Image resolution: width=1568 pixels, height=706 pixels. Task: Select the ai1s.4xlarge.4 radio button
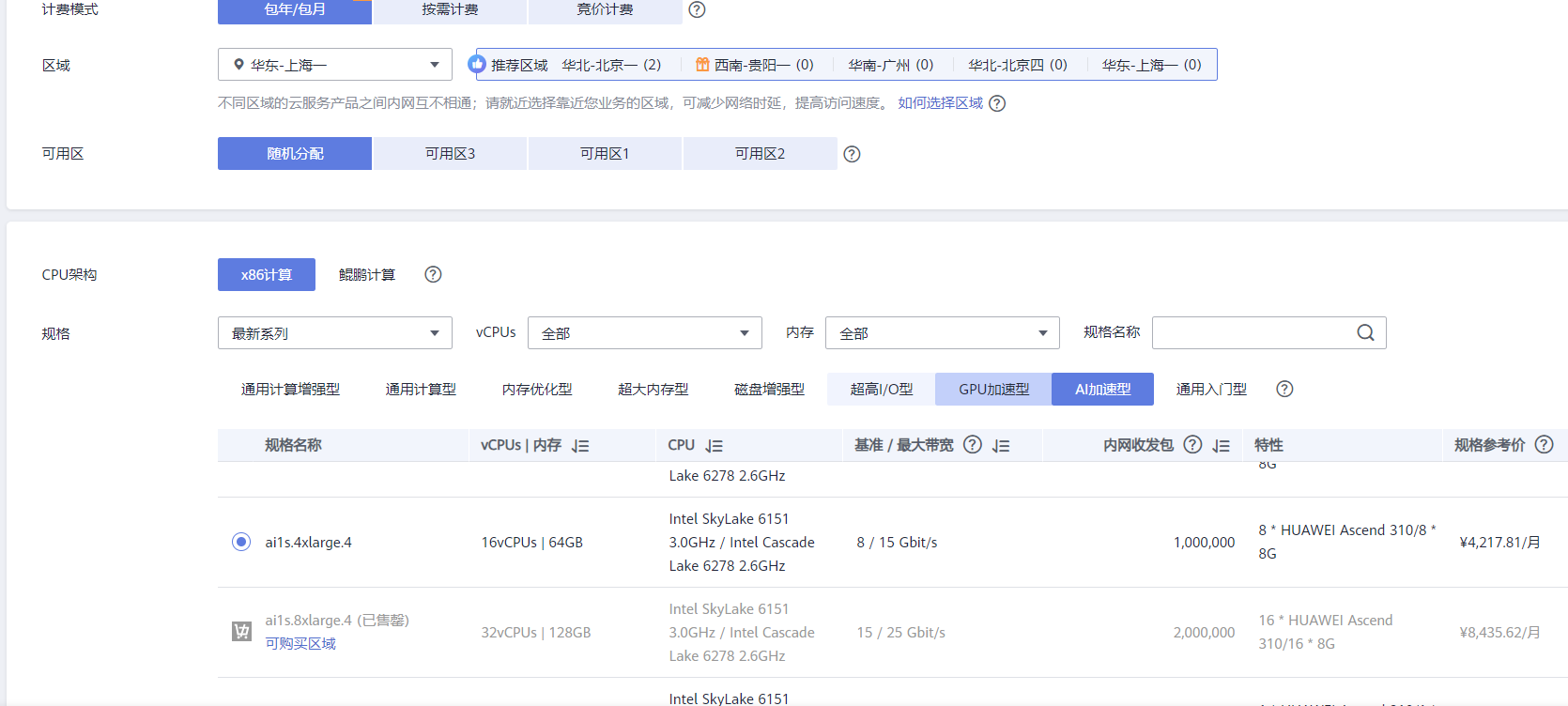click(241, 542)
